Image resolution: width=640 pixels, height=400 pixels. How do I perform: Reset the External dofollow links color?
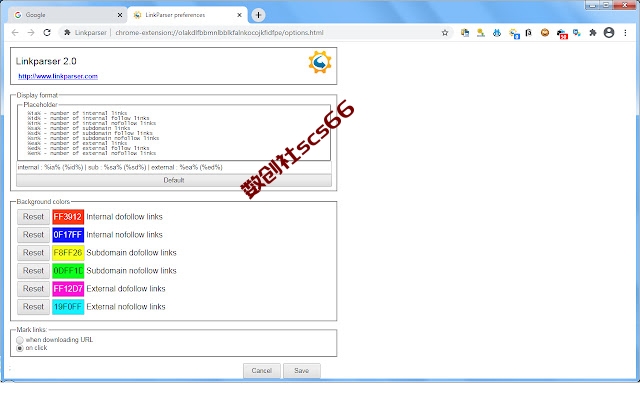tap(33, 289)
